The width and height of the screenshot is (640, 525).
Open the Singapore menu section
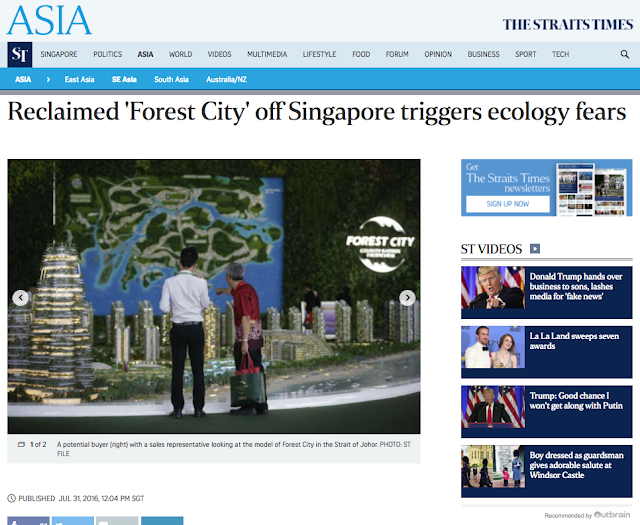(59, 54)
